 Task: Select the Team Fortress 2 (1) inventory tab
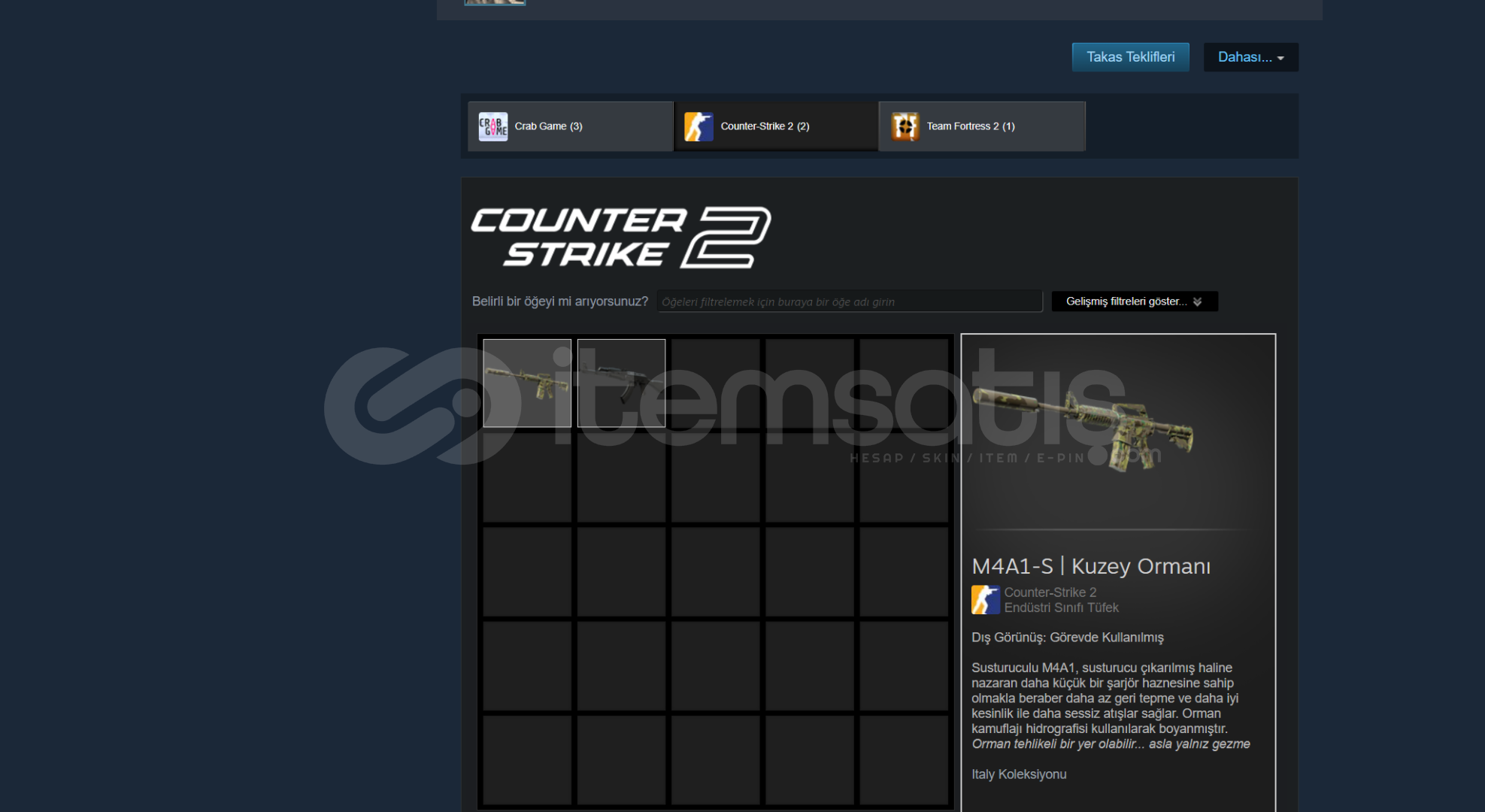982,126
